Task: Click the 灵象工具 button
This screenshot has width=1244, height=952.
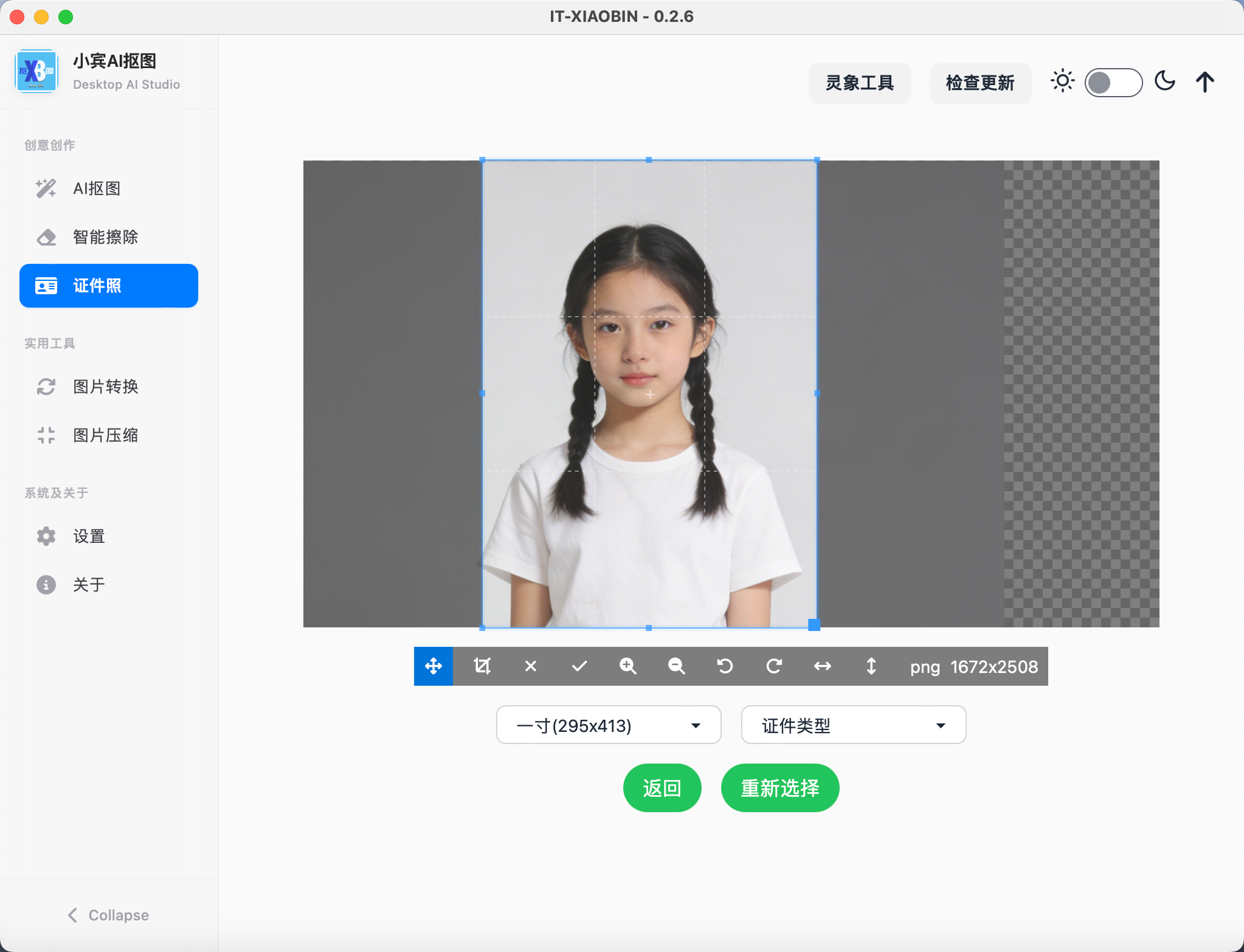Action: [x=860, y=83]
